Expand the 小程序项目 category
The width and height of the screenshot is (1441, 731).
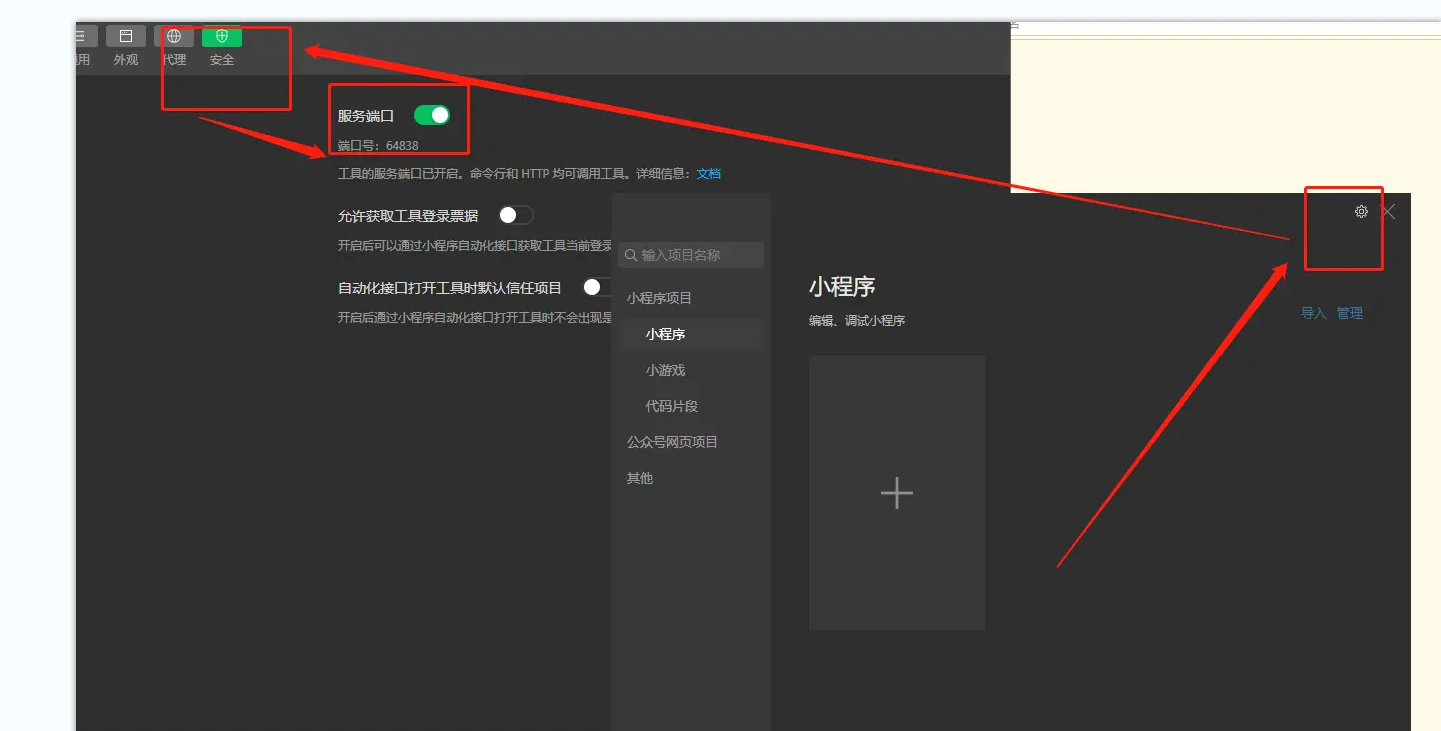(661, 297)
